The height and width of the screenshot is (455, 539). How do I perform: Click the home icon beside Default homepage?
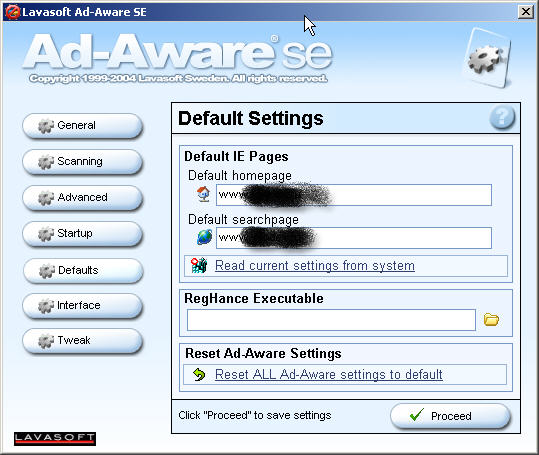click(204, 194)
